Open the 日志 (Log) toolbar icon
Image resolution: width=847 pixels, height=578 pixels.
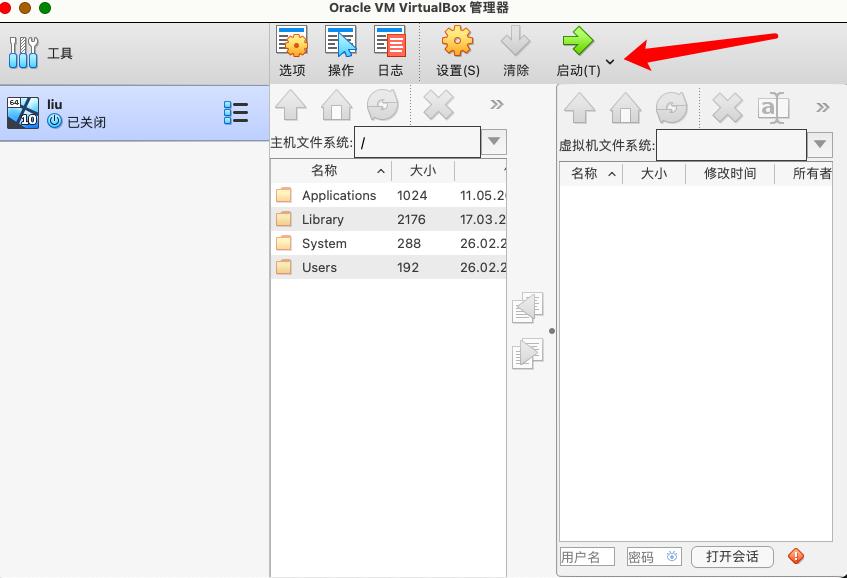tap(389, 42)
